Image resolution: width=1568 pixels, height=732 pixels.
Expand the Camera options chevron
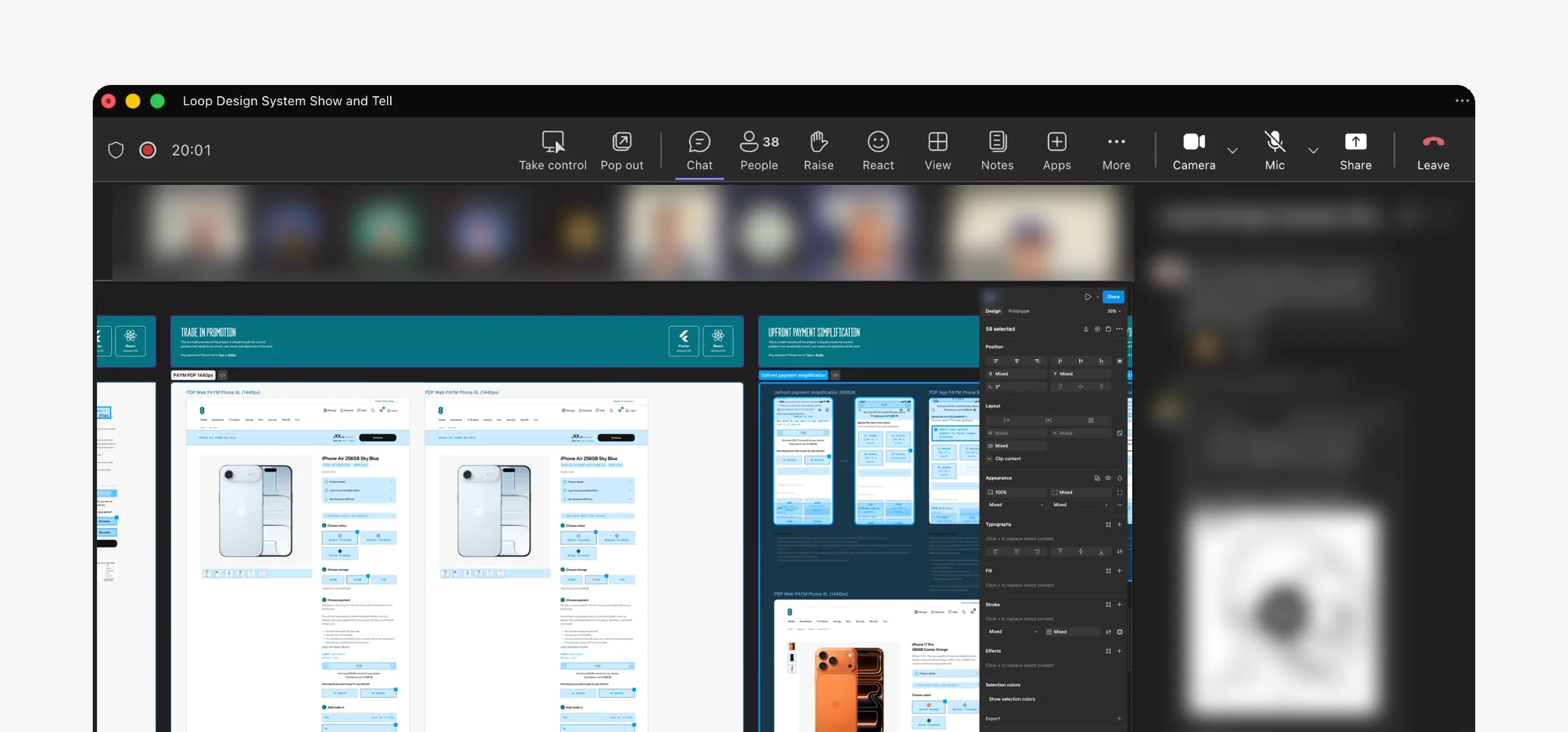(x=1232, y=150)
